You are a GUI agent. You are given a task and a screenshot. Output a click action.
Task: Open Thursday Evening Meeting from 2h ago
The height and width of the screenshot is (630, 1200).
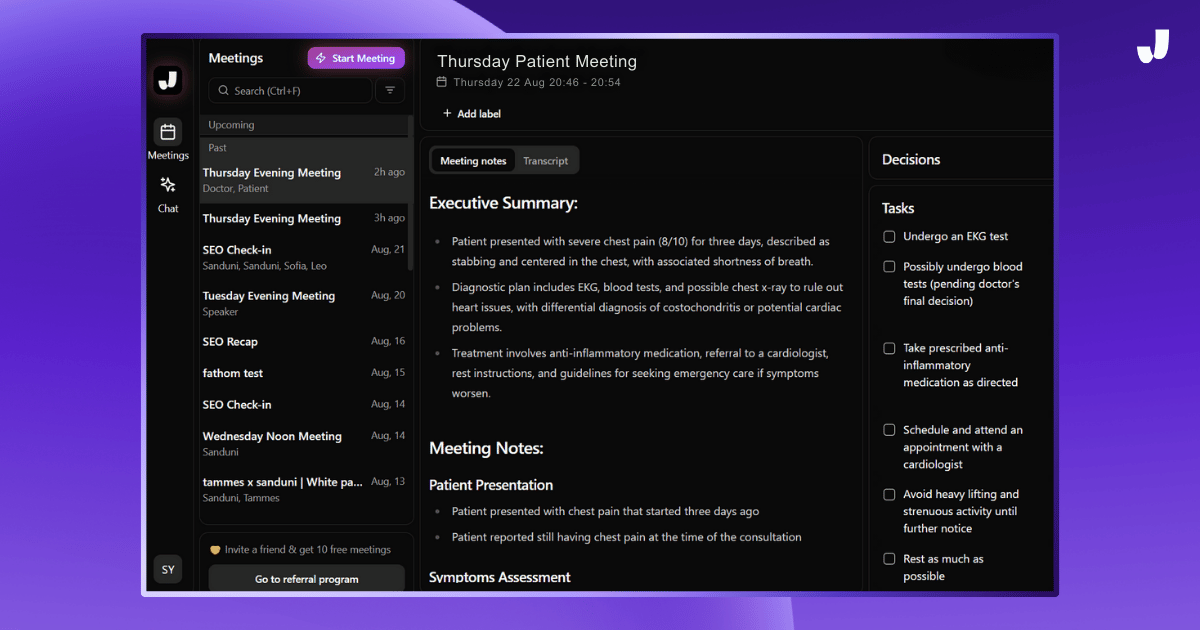(x=304, y=180)
